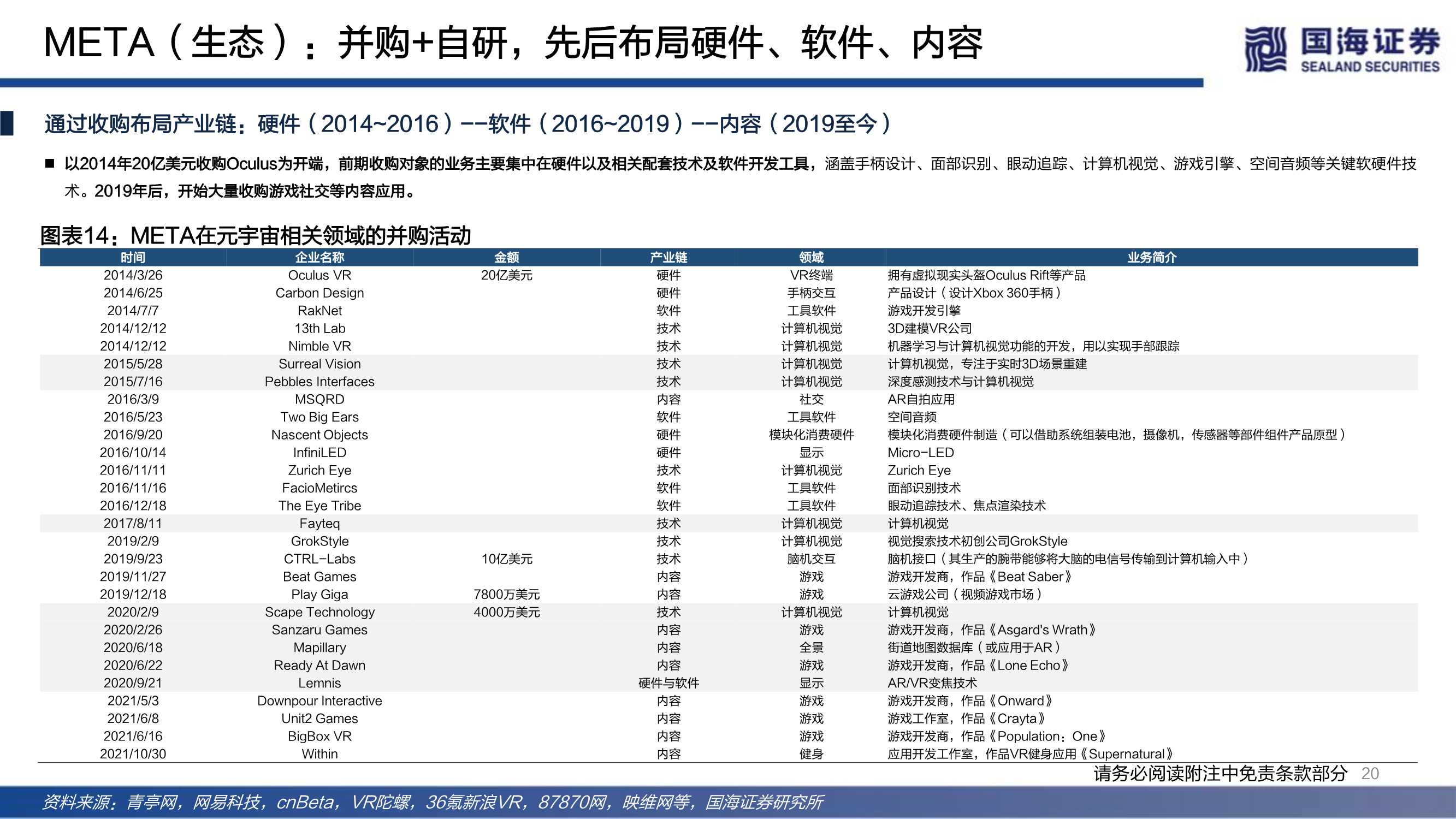
Task: Select the Lemnis company cell
Action: pos(319,683)
